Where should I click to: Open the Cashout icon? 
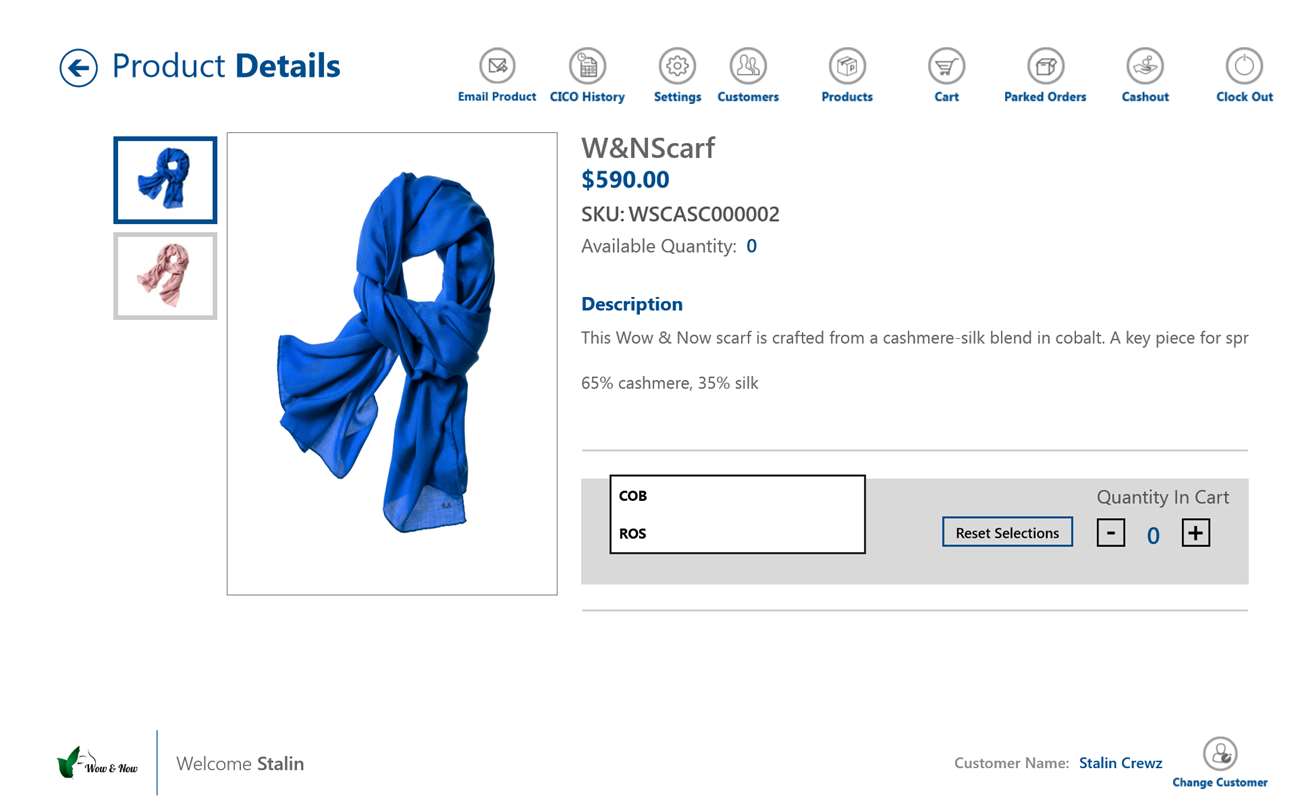click(x=1145, y=66)
